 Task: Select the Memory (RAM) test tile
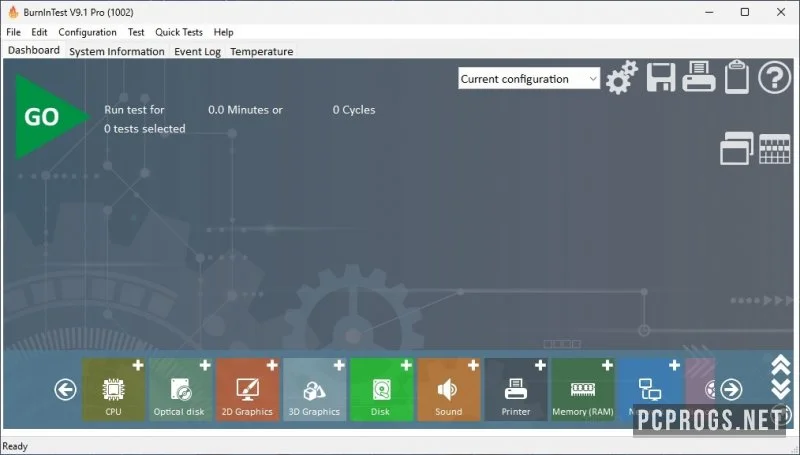[x=583, y=390]
